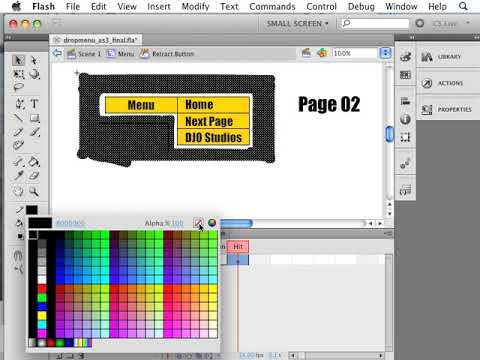Open the SMALL SCREEN workspace dropdown
The image size is (480, 360).
[x=297, y=24]
